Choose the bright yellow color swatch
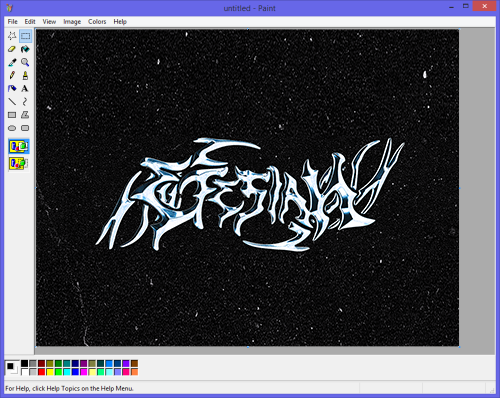This screenshot has height=398, width=500. tap(50, 372)
